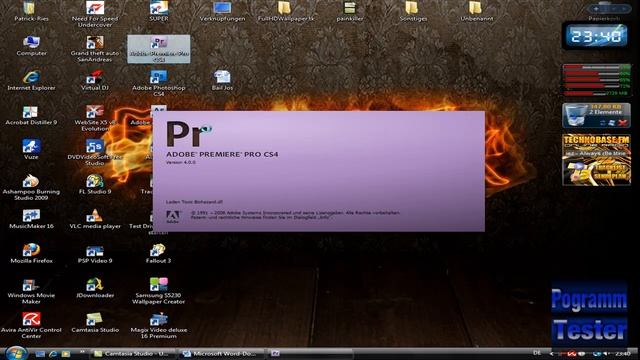Image resolution: width=640 pixels, height=360 pixels.
Task: Select the Adobe Photoshop CS4 shortcut
Action: click(x=159, y=84)
